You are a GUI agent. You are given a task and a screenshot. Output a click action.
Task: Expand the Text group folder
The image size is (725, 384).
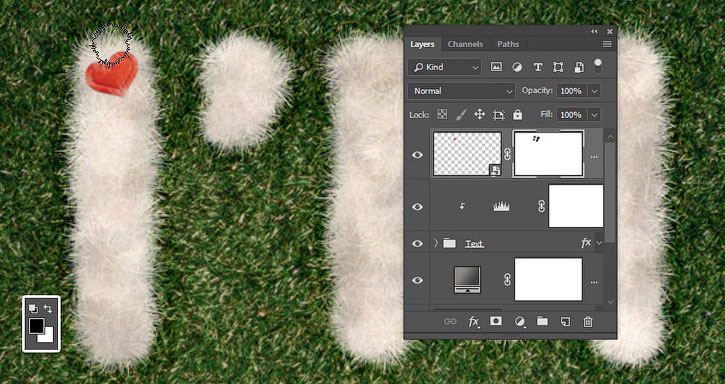pyautogui.click(x=436, y=243)
